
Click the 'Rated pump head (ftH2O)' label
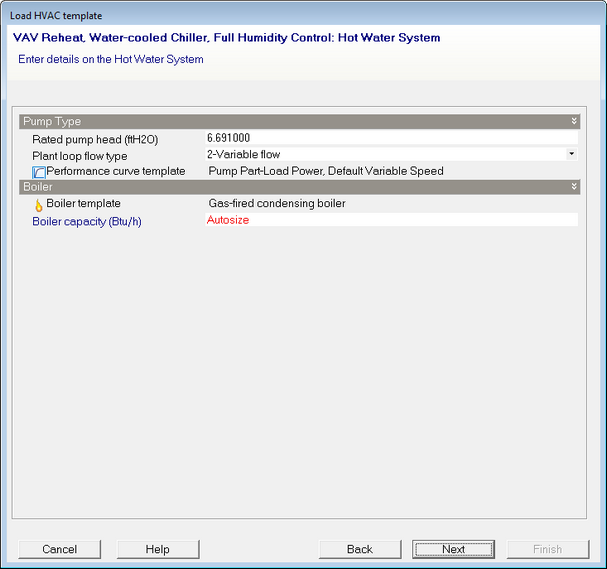(x=95, y=139)
